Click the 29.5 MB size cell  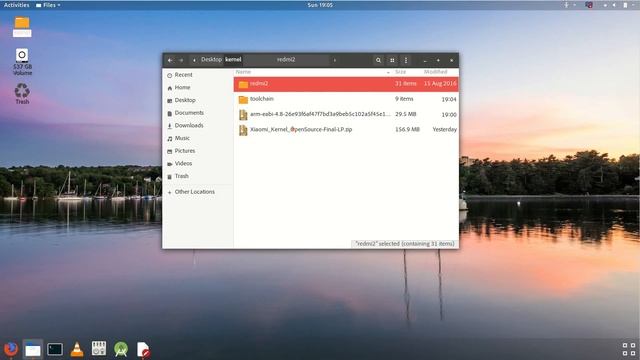pos(405,114)
